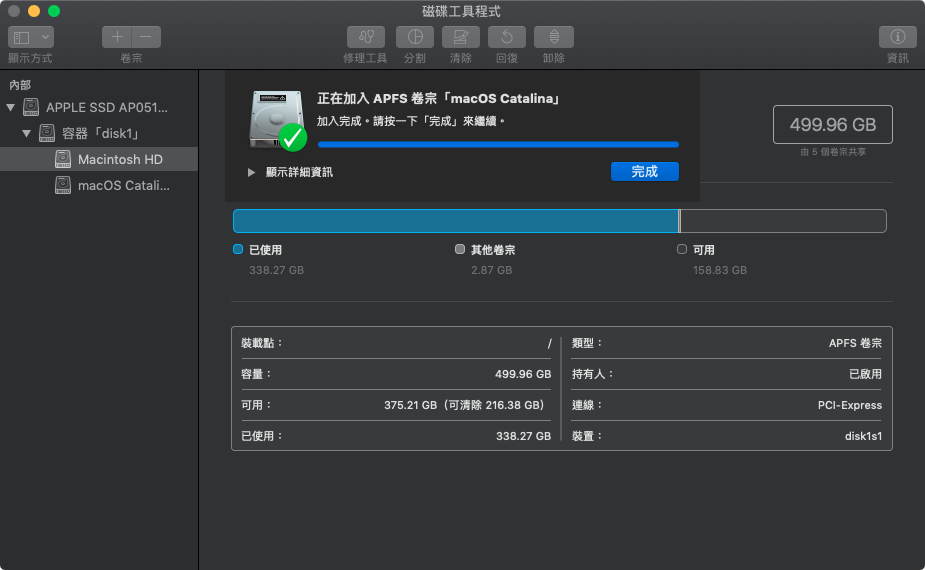The height and width of the screenshot is (570, 925).
Task: Click the blue 已使用 legend swatch
Action: click(238, 249)
